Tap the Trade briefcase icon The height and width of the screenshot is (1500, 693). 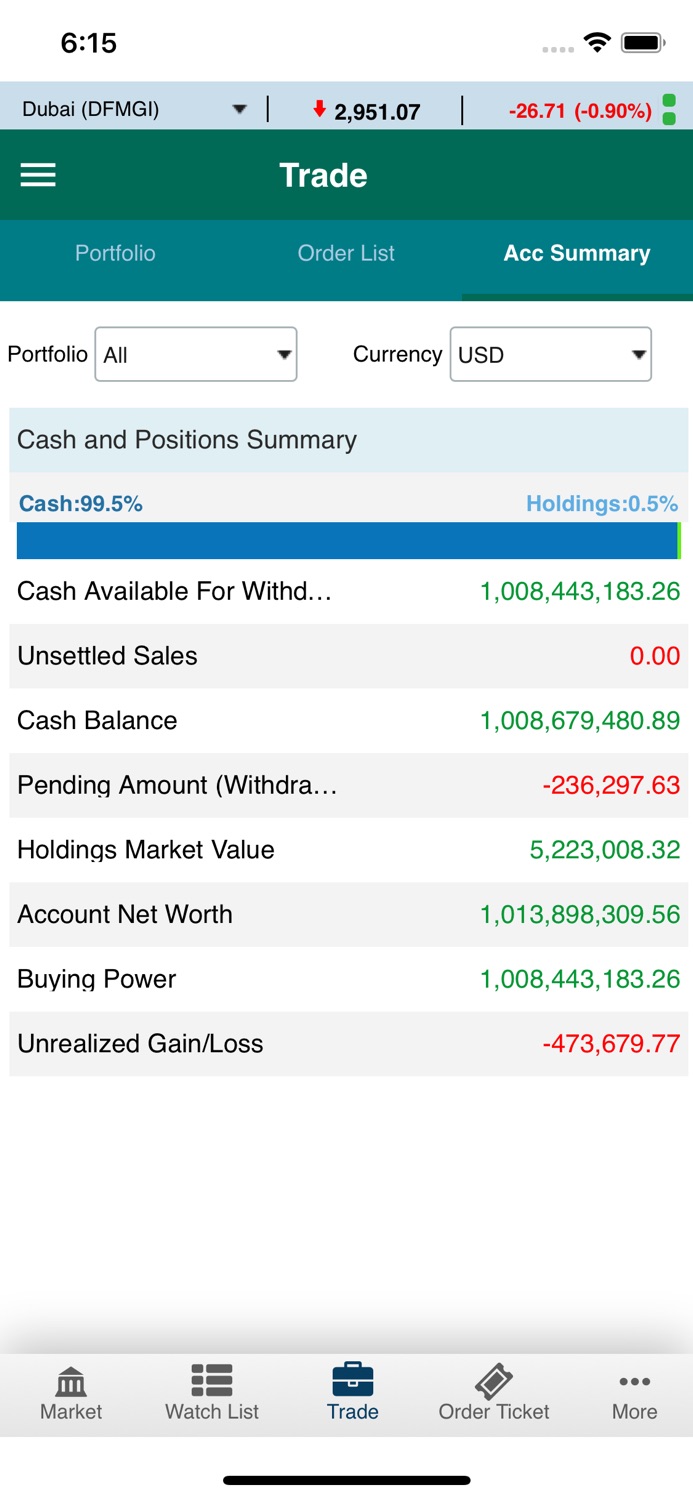353,1379
